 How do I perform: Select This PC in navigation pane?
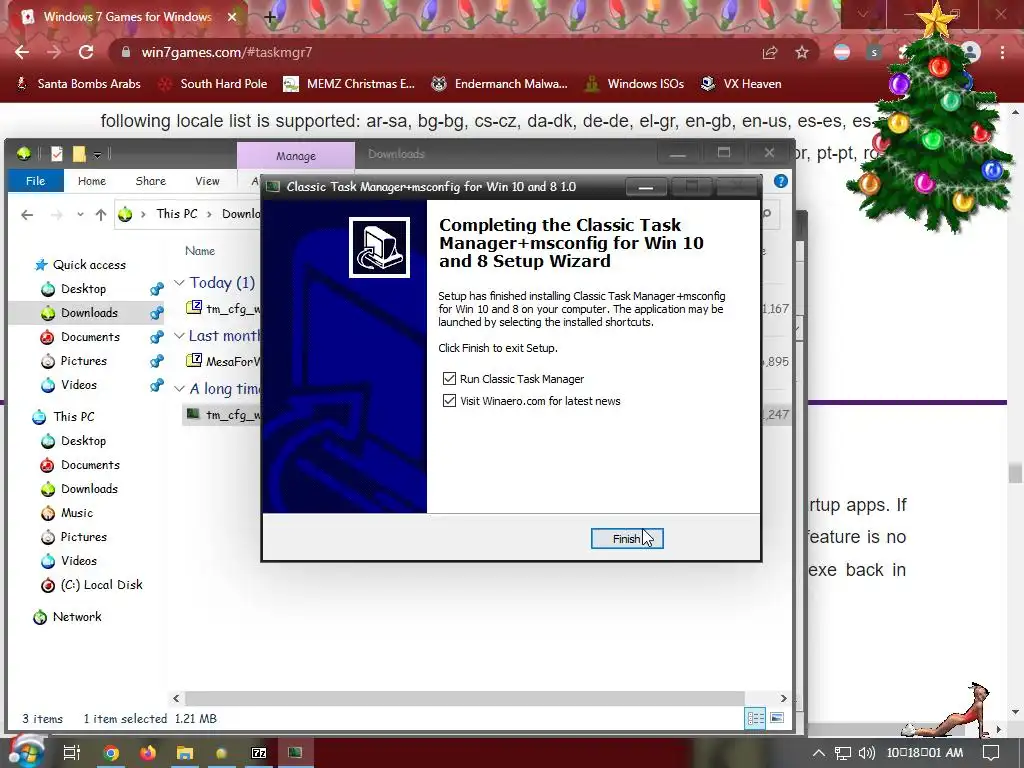73,417
